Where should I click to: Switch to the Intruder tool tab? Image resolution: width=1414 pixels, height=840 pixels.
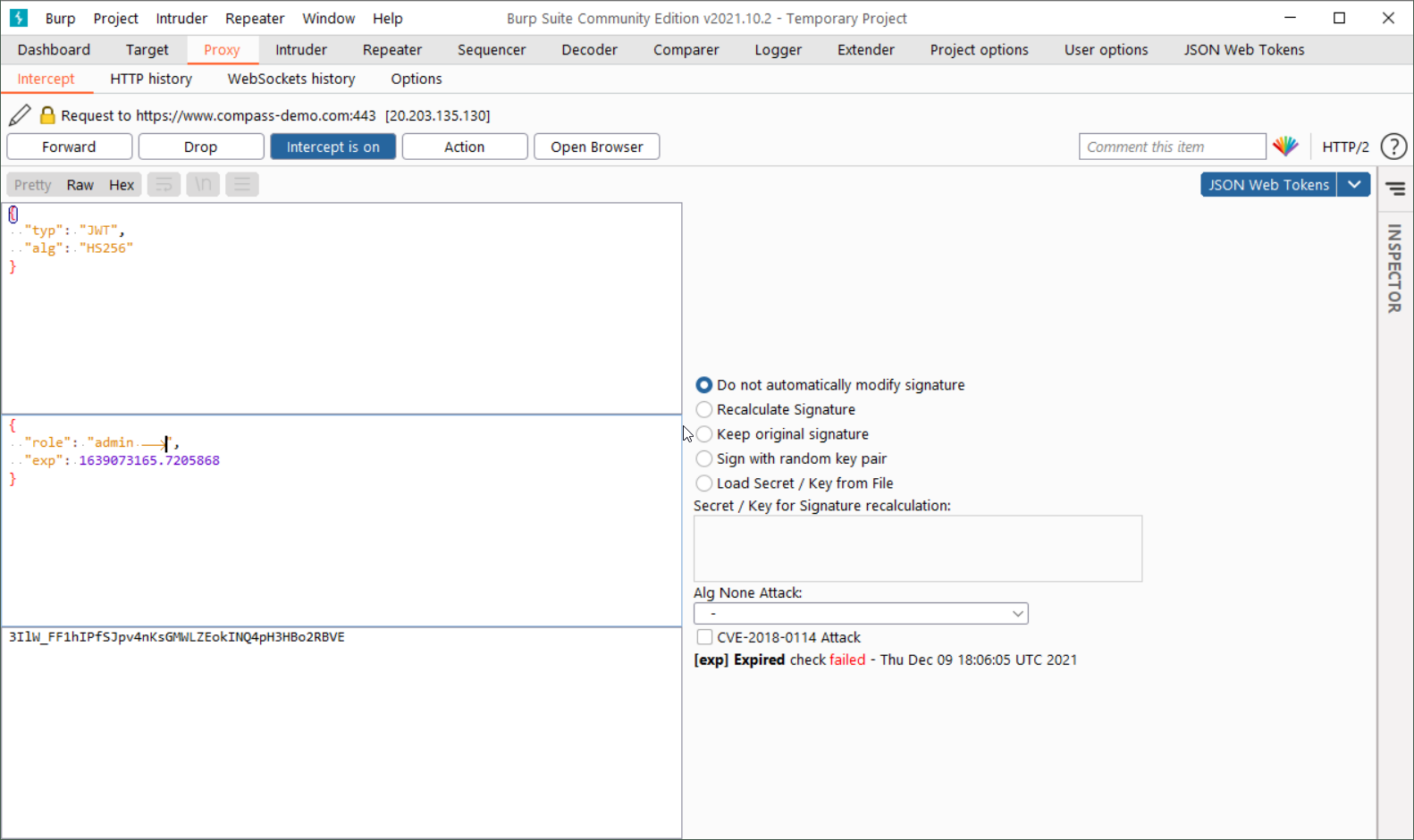pyautogui.click(x=301, y=50)
